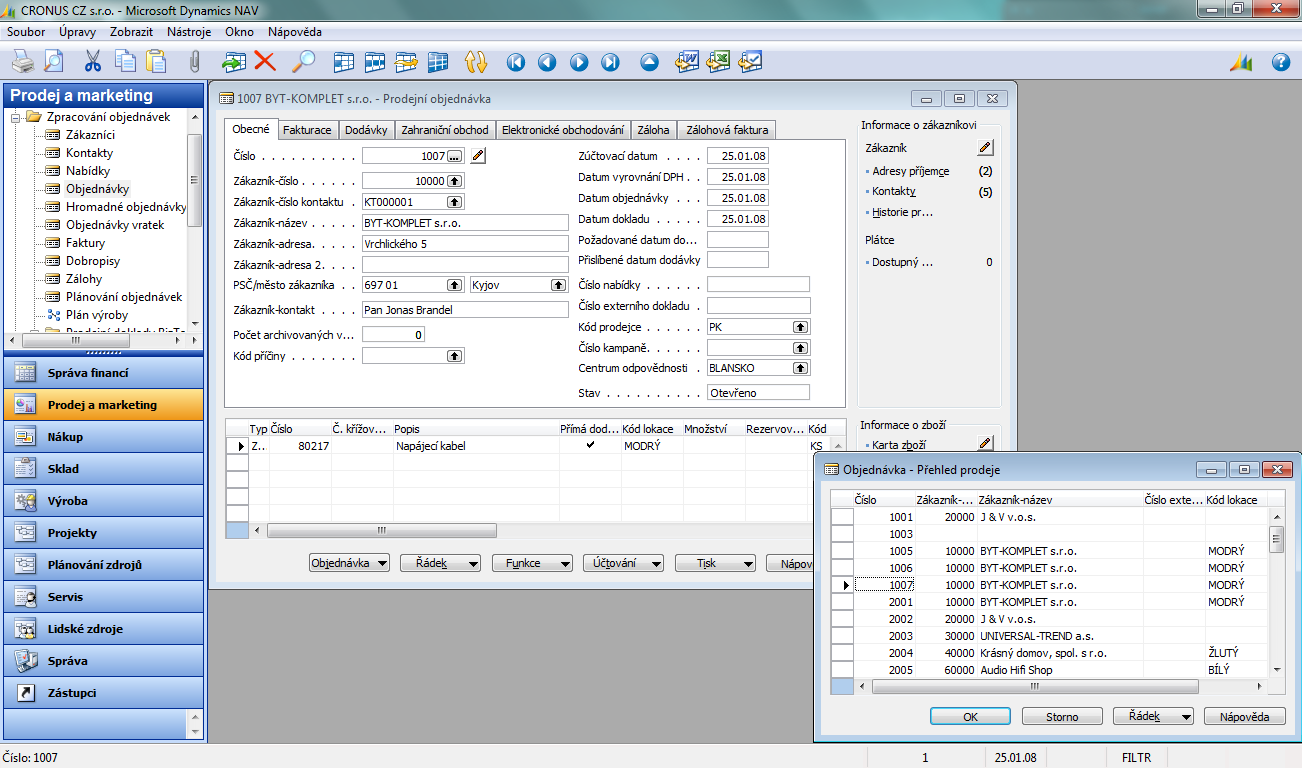Click the Copy icon in the toolbar
This screenshot has height=768, width=1302.
125,62
